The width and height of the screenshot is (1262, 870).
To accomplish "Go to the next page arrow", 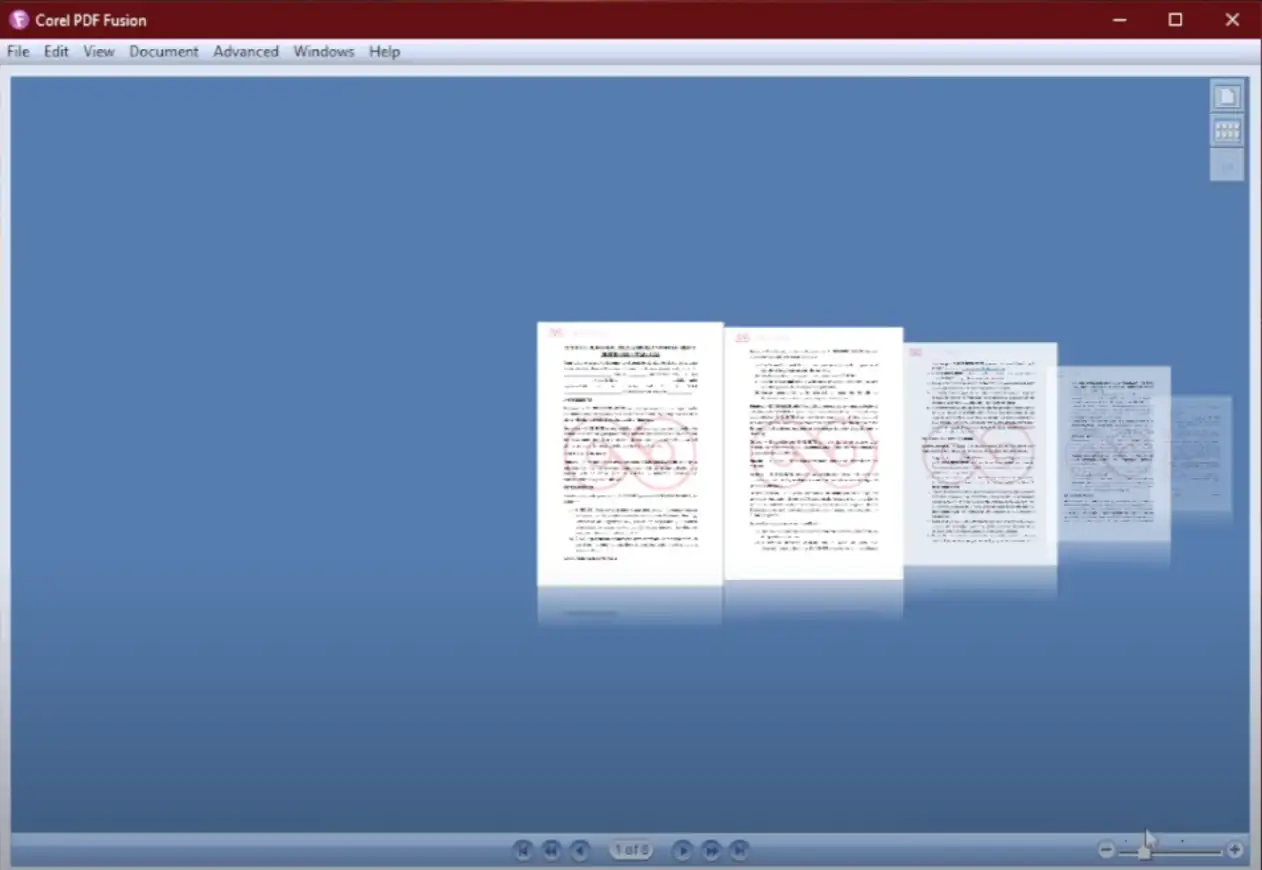I will (x=682, y=850).
